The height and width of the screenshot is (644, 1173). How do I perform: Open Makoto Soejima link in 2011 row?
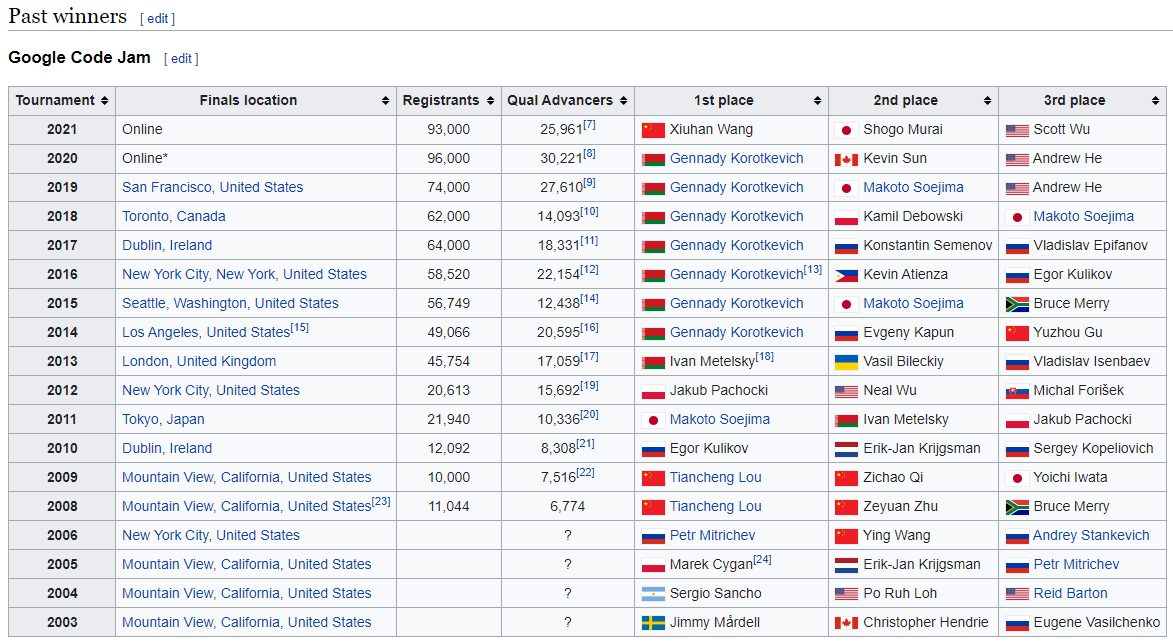coord(720,419)
